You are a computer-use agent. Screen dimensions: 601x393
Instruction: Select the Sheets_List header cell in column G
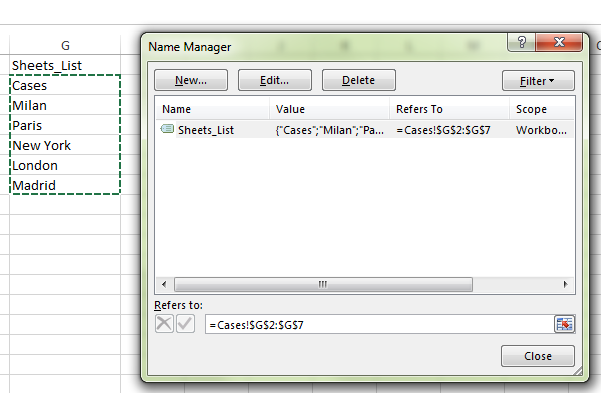(65, 65)
